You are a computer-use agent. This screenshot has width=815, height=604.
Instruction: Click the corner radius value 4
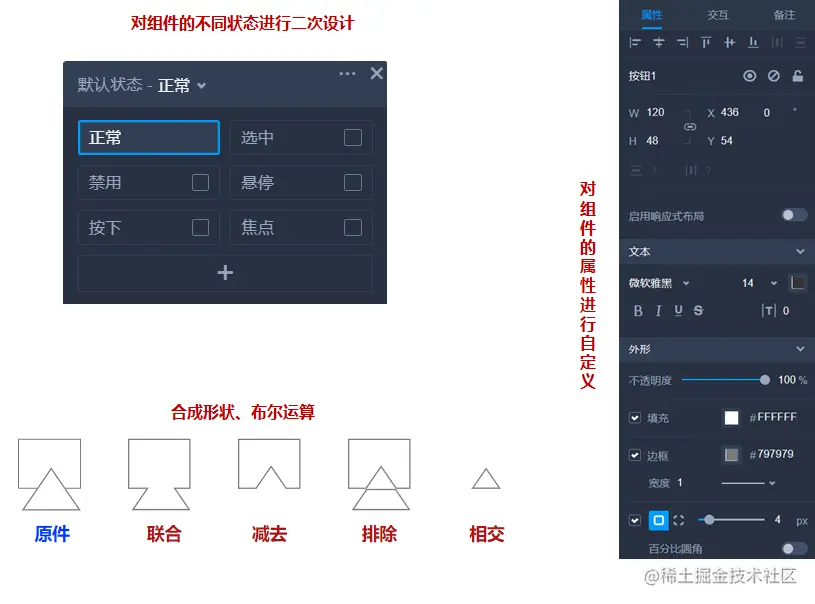point(778,519)
